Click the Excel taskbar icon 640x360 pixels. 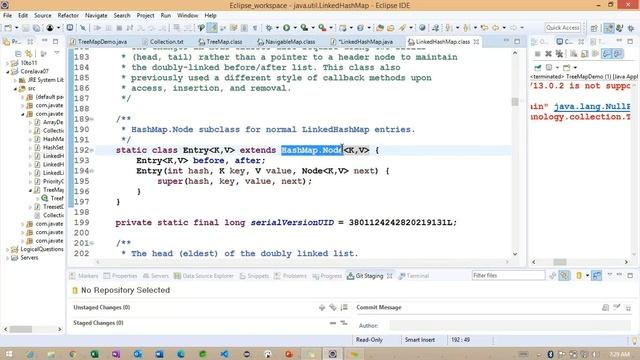[x=95, y=354]
